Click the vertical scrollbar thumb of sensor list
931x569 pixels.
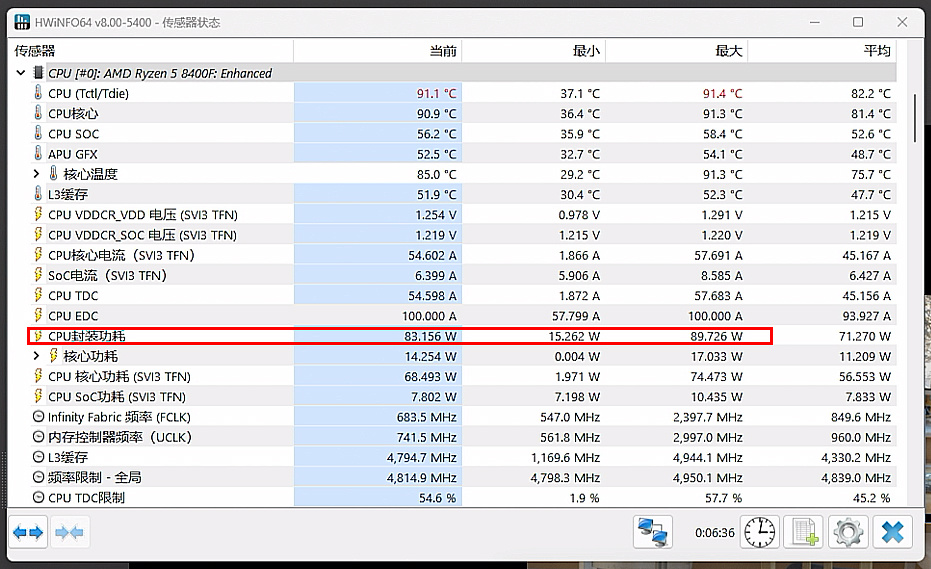[915, 118]
